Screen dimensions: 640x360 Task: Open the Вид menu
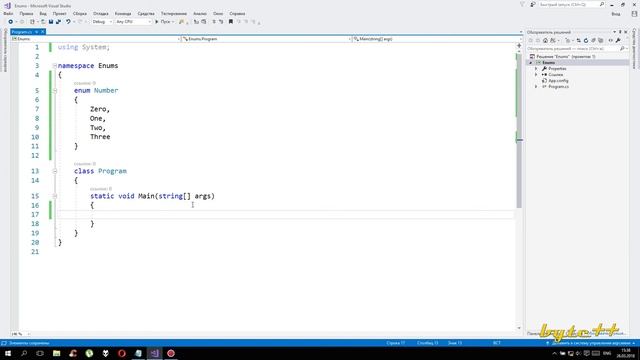pyautogui.click(x=43, y=13)
